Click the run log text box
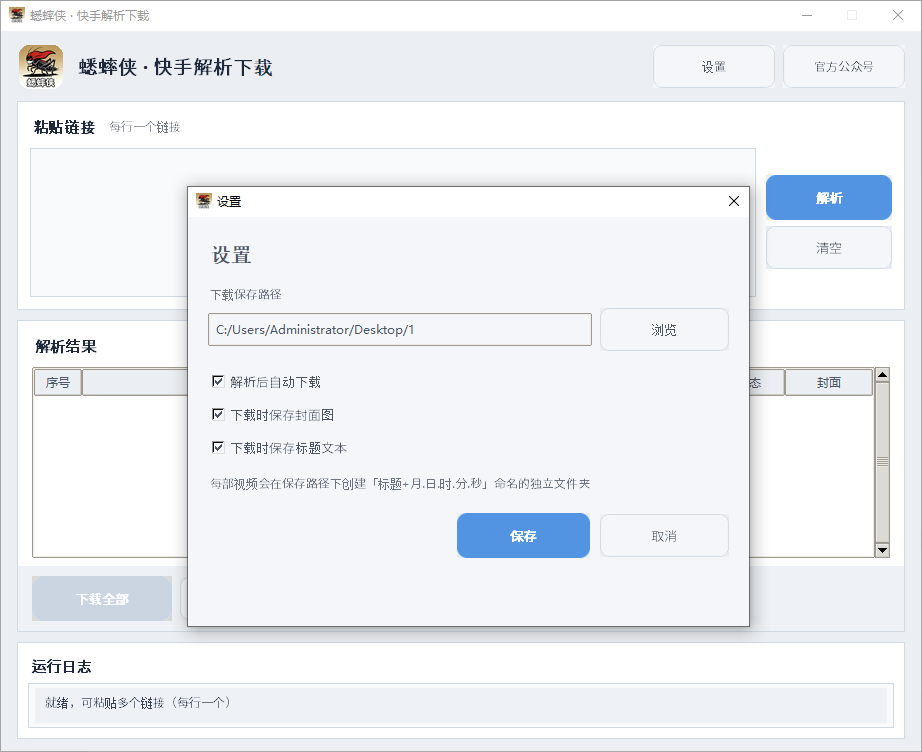The image size is (922, 752). (461, 705)
